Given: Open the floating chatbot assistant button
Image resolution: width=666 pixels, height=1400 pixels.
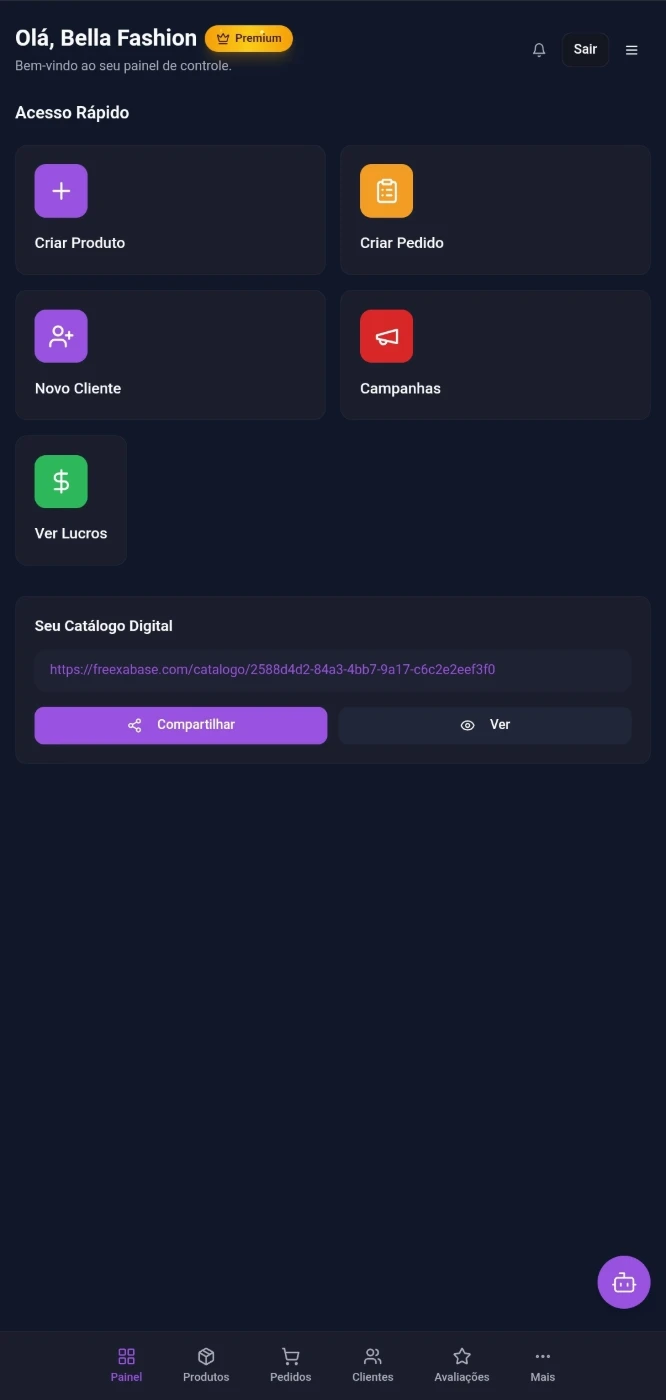Looking at the screenshot, I should (x=624, y=1282).
